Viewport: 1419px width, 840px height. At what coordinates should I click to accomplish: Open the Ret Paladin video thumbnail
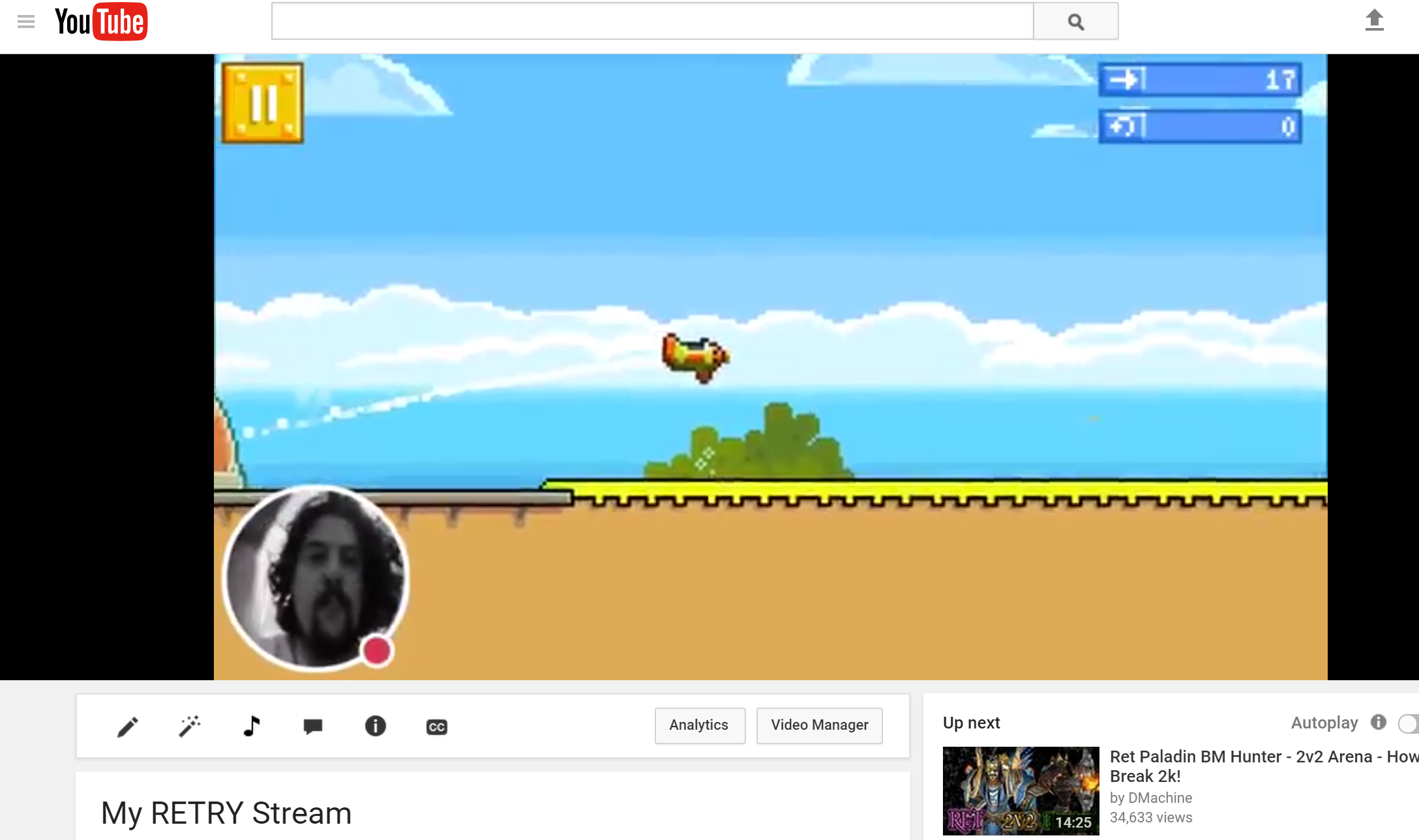pos(1021,791)
